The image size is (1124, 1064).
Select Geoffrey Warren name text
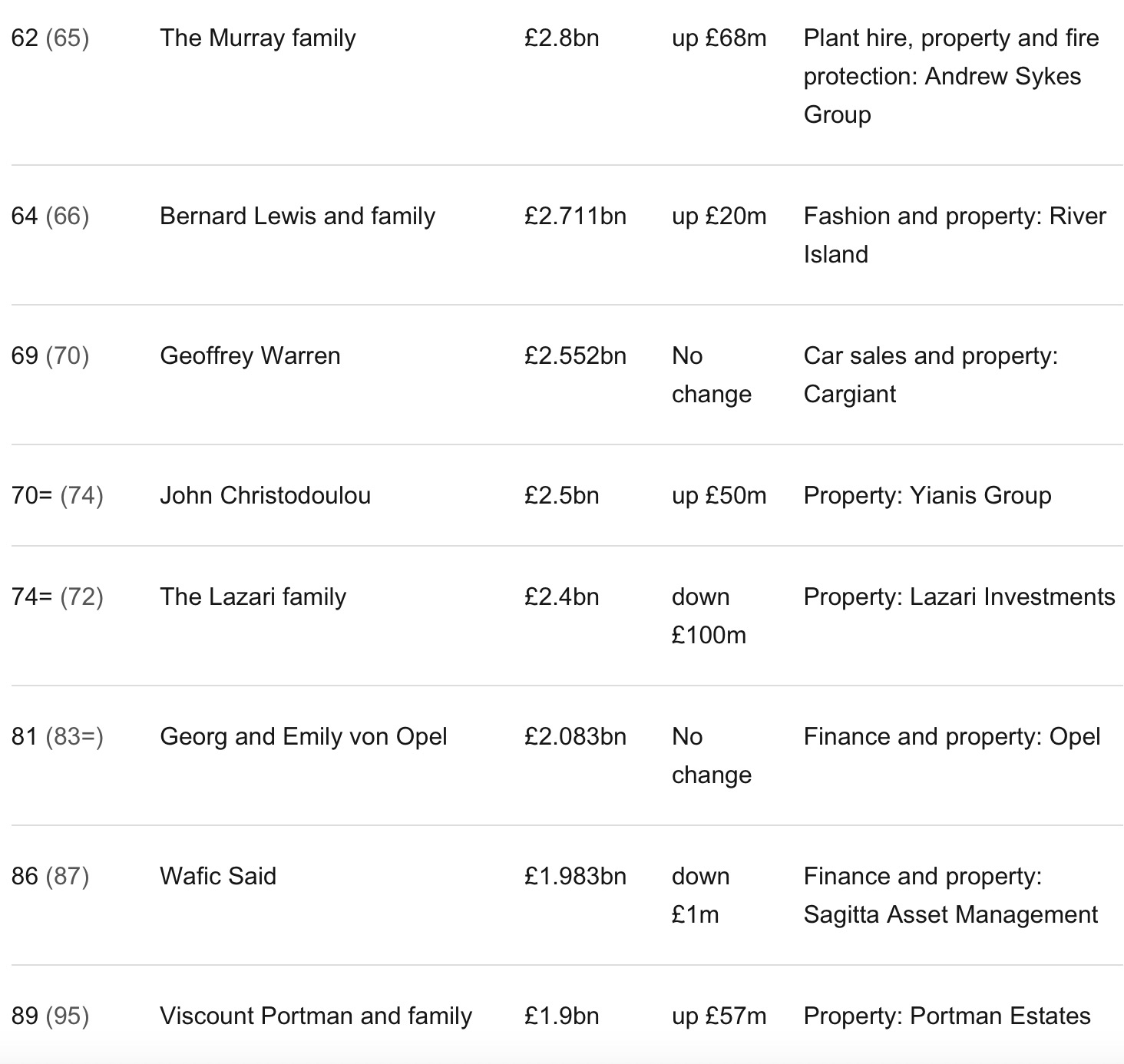point(250,356)
